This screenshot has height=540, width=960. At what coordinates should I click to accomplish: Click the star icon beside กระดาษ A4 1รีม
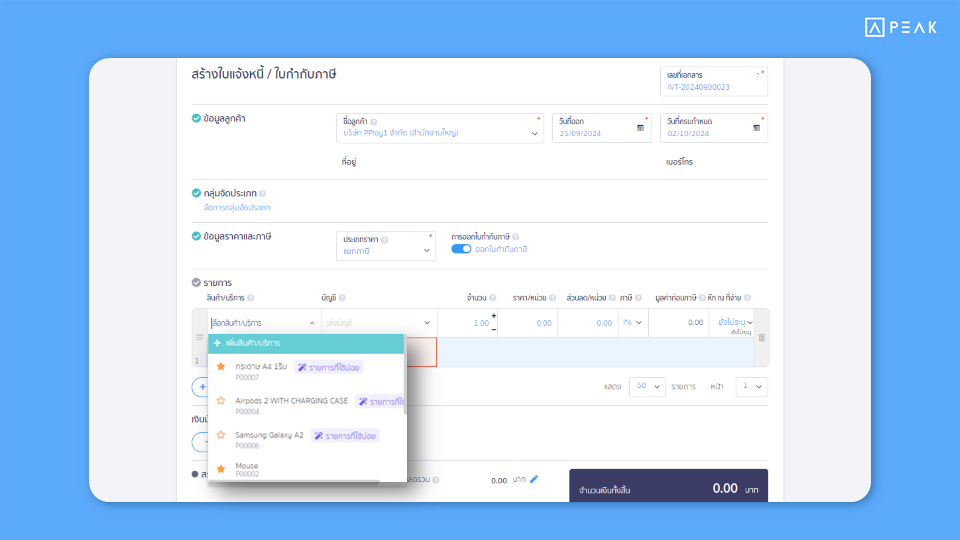(x=221, y=367)
